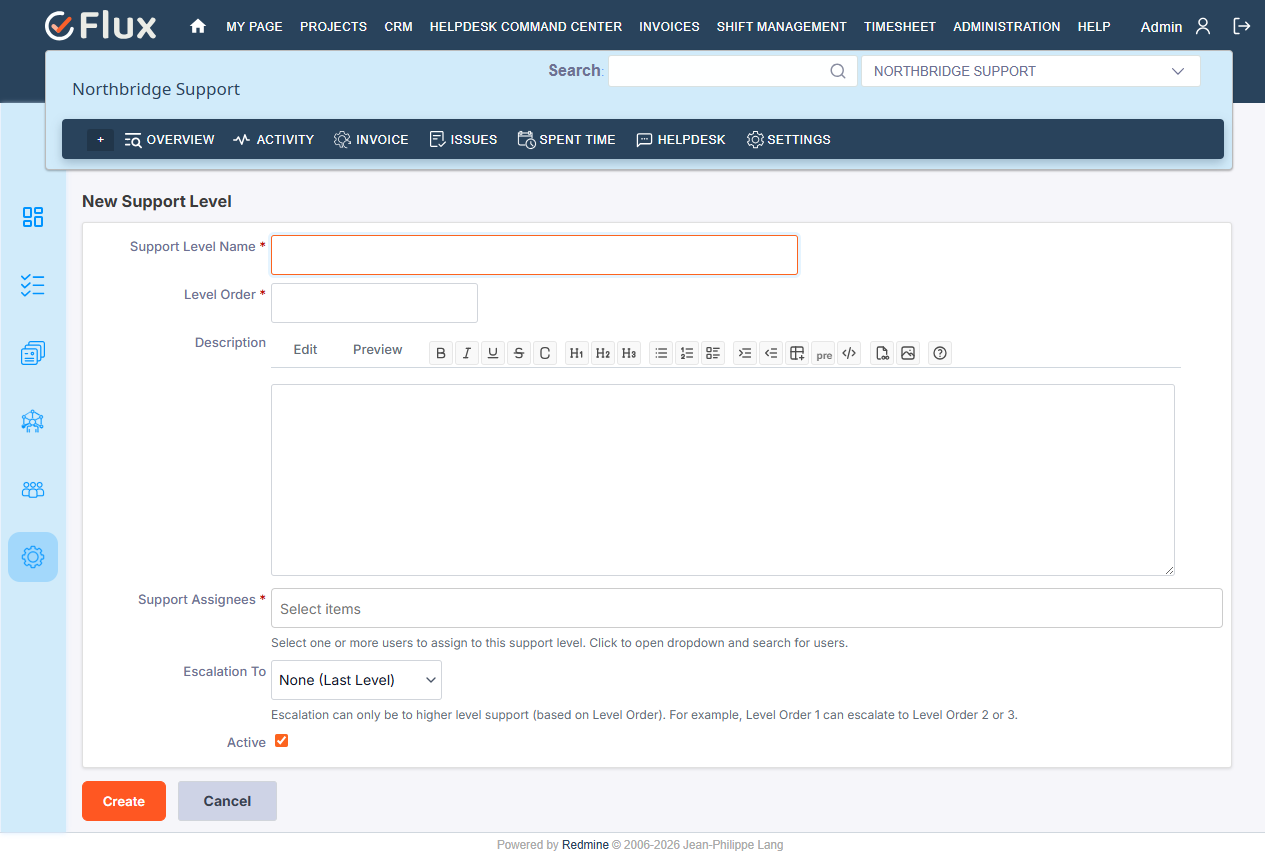
Task: Open Support Assignees select items field
Action: pos(746,608)
